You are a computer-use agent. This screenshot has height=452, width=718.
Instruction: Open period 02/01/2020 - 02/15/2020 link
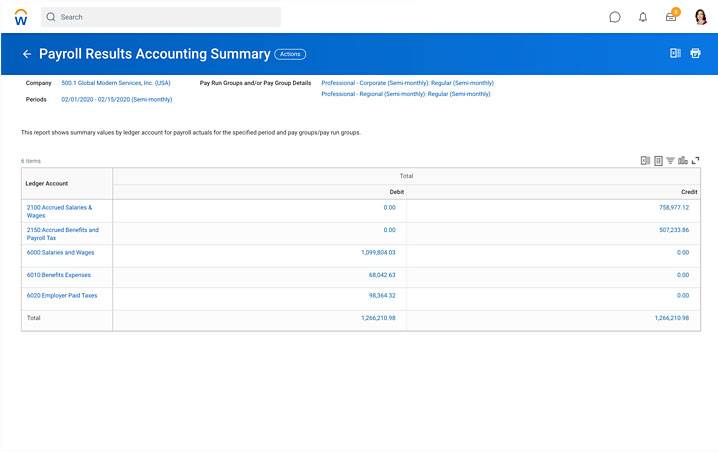pyautogui.click(x=117, y=99)
